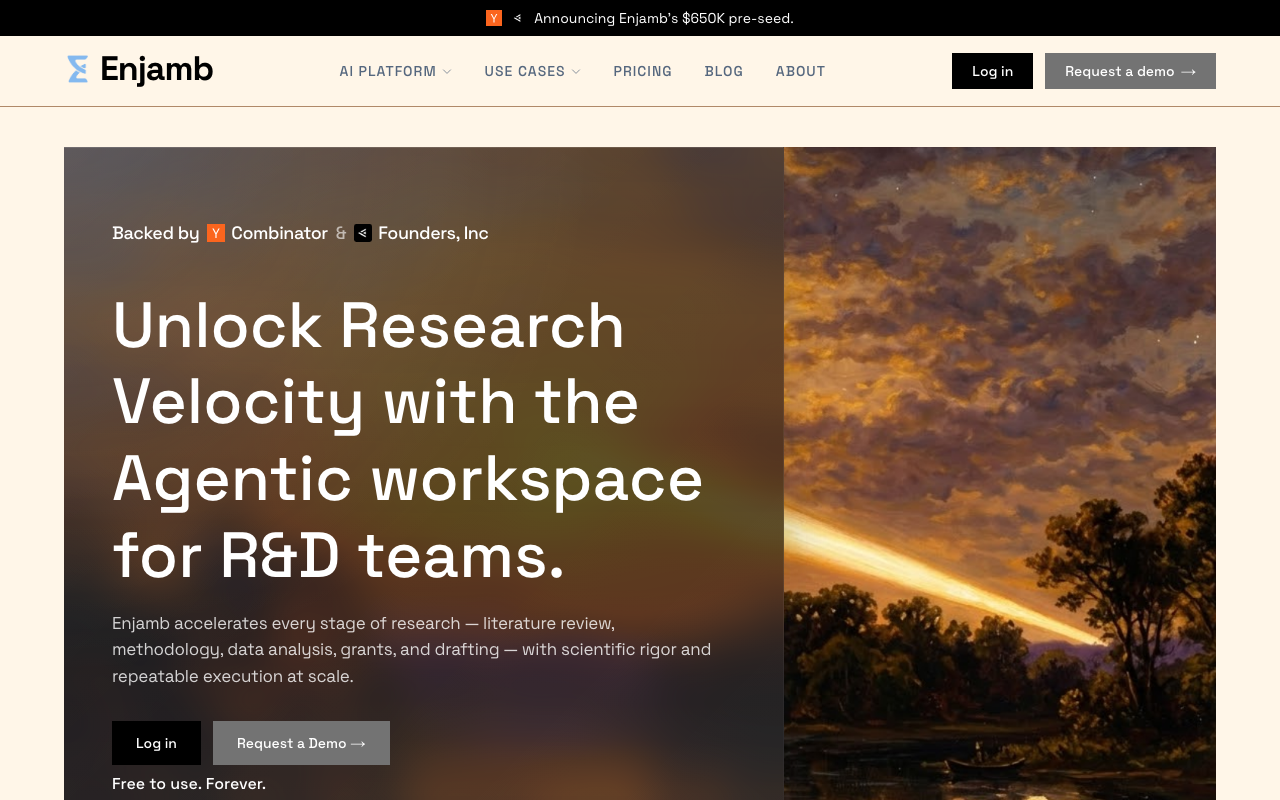1280x800 pixels.
Task: Click the Enjamb wordmark text
Action: click(157, 70)
